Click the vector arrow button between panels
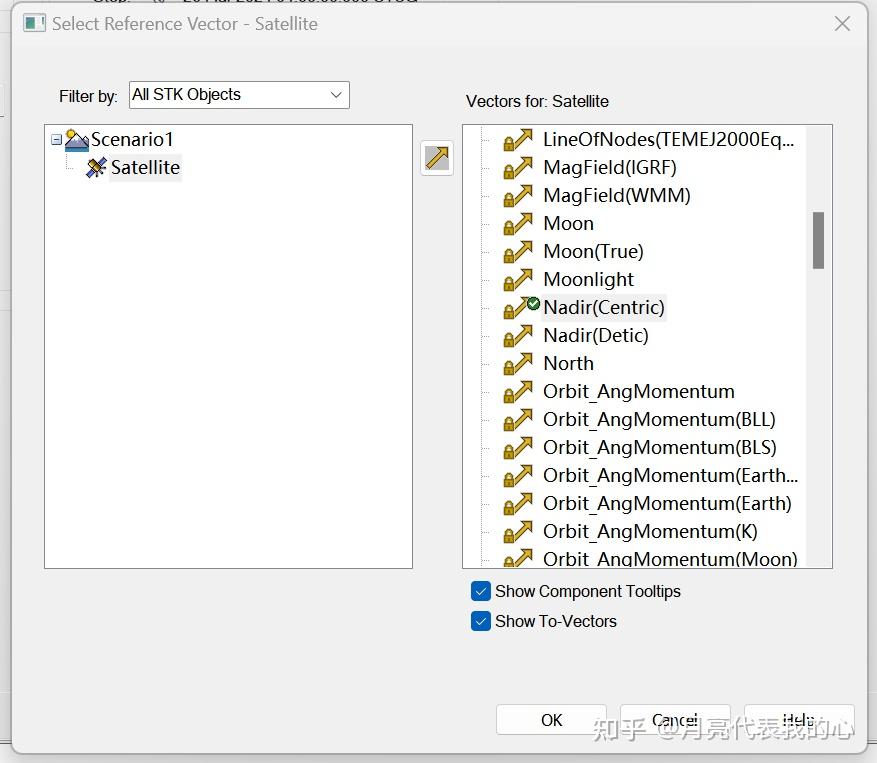This screenshot has height=763, width=877. [437, 158]
